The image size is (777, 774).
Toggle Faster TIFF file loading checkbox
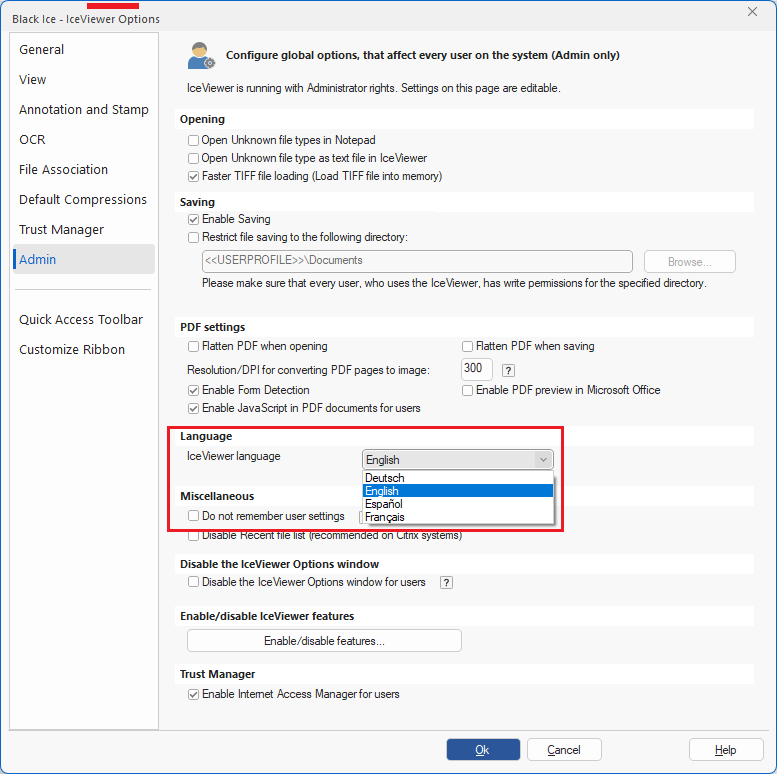tap(193, 176)
